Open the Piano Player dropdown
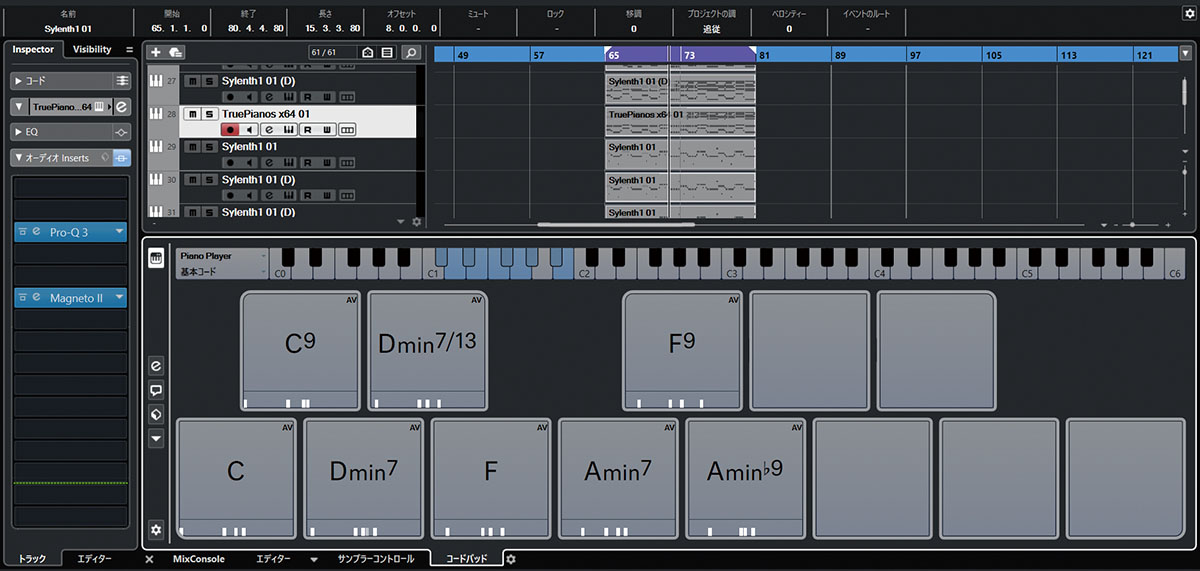Image resolution: width=1200 pixels, height=571 pixels. point(222,256)
